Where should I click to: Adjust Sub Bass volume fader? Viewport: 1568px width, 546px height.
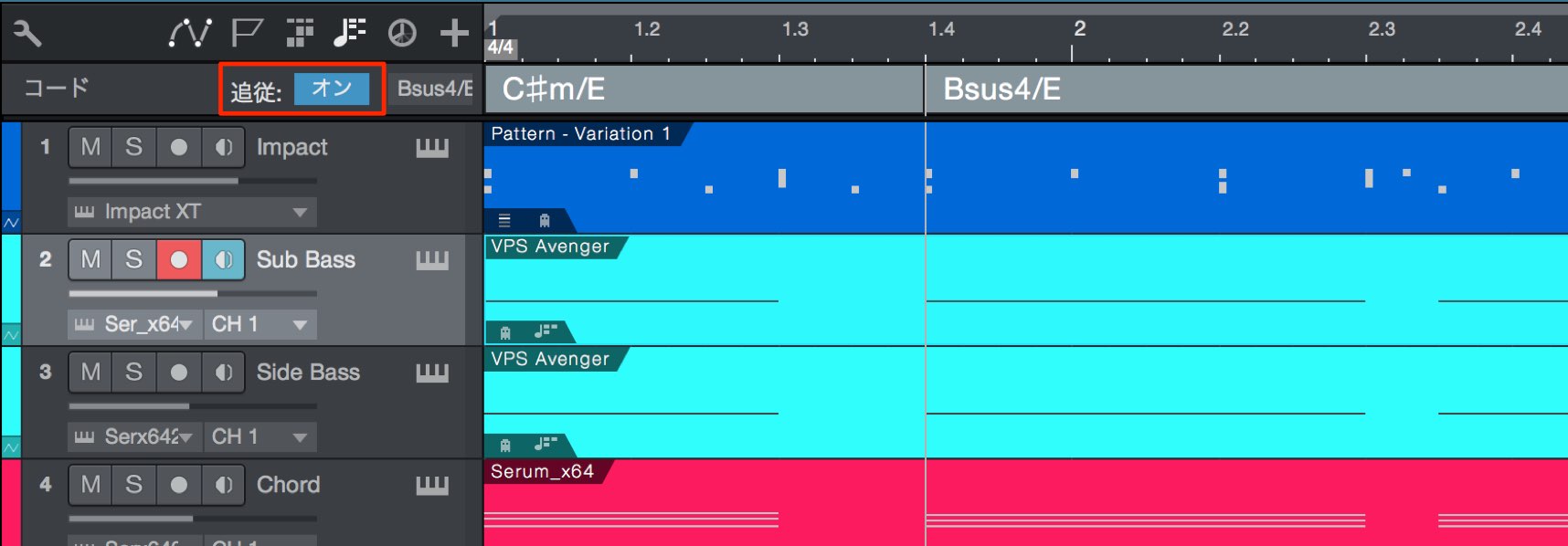pyautogui.click(x=192, y=293)
